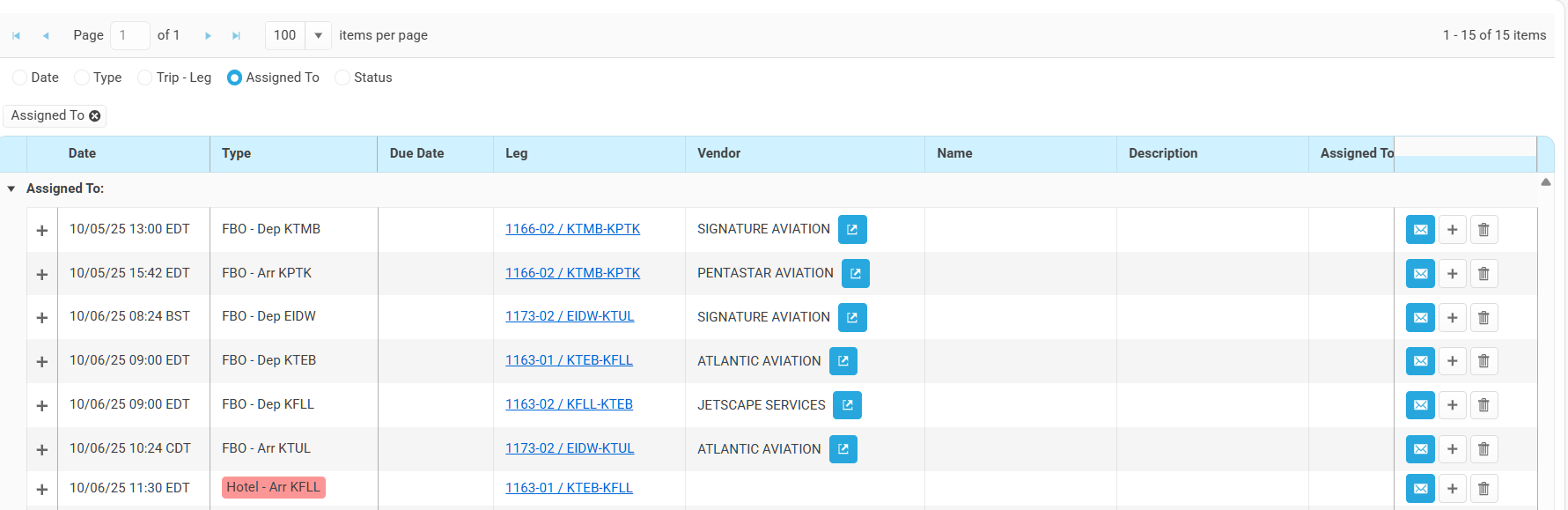Image resolution: width=1568 pixels, height=510 pixels.
Task: Click email icon for 10/05/25 13:00 EDT row
Action: pyautogui.click(x=1420, y=230)
